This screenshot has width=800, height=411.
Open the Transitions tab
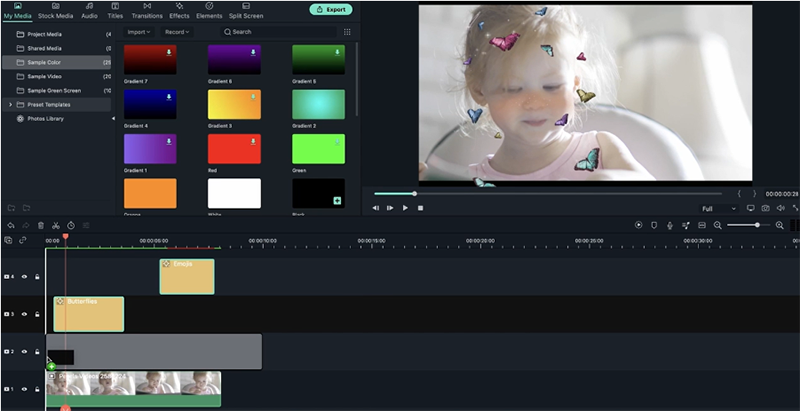(x=147, y=11)
